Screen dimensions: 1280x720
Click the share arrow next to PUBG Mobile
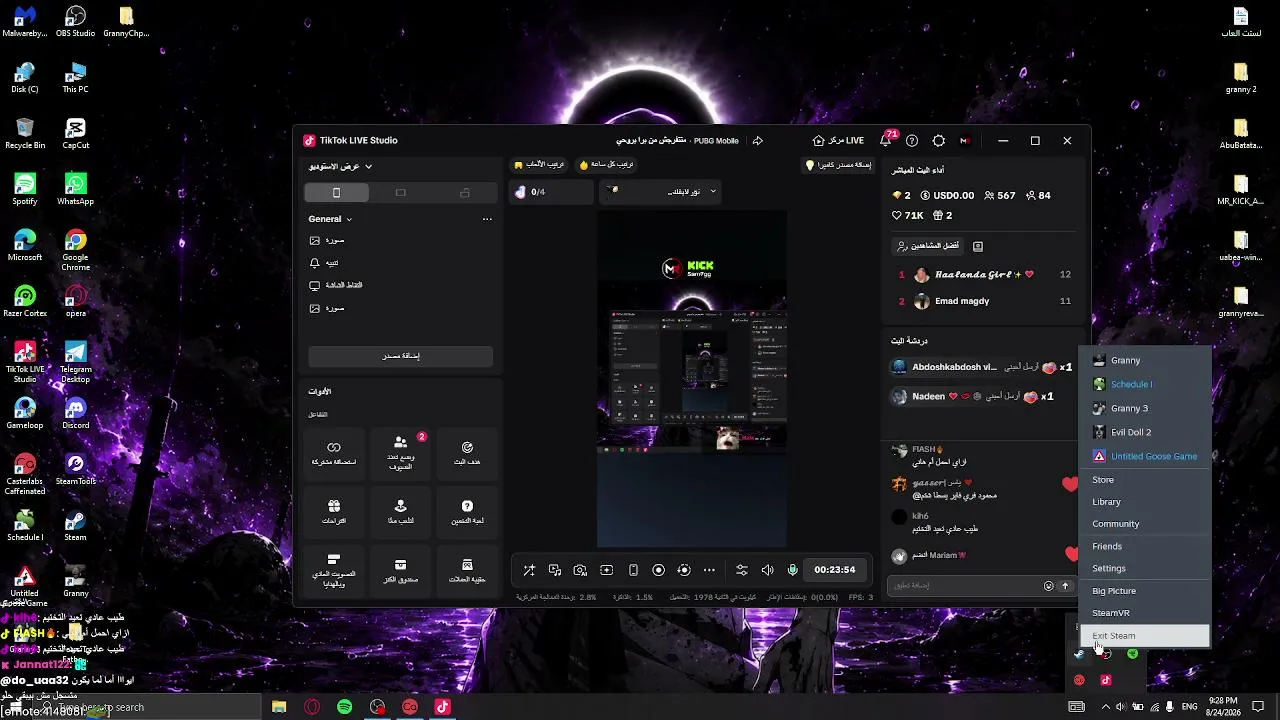point(757,141)
